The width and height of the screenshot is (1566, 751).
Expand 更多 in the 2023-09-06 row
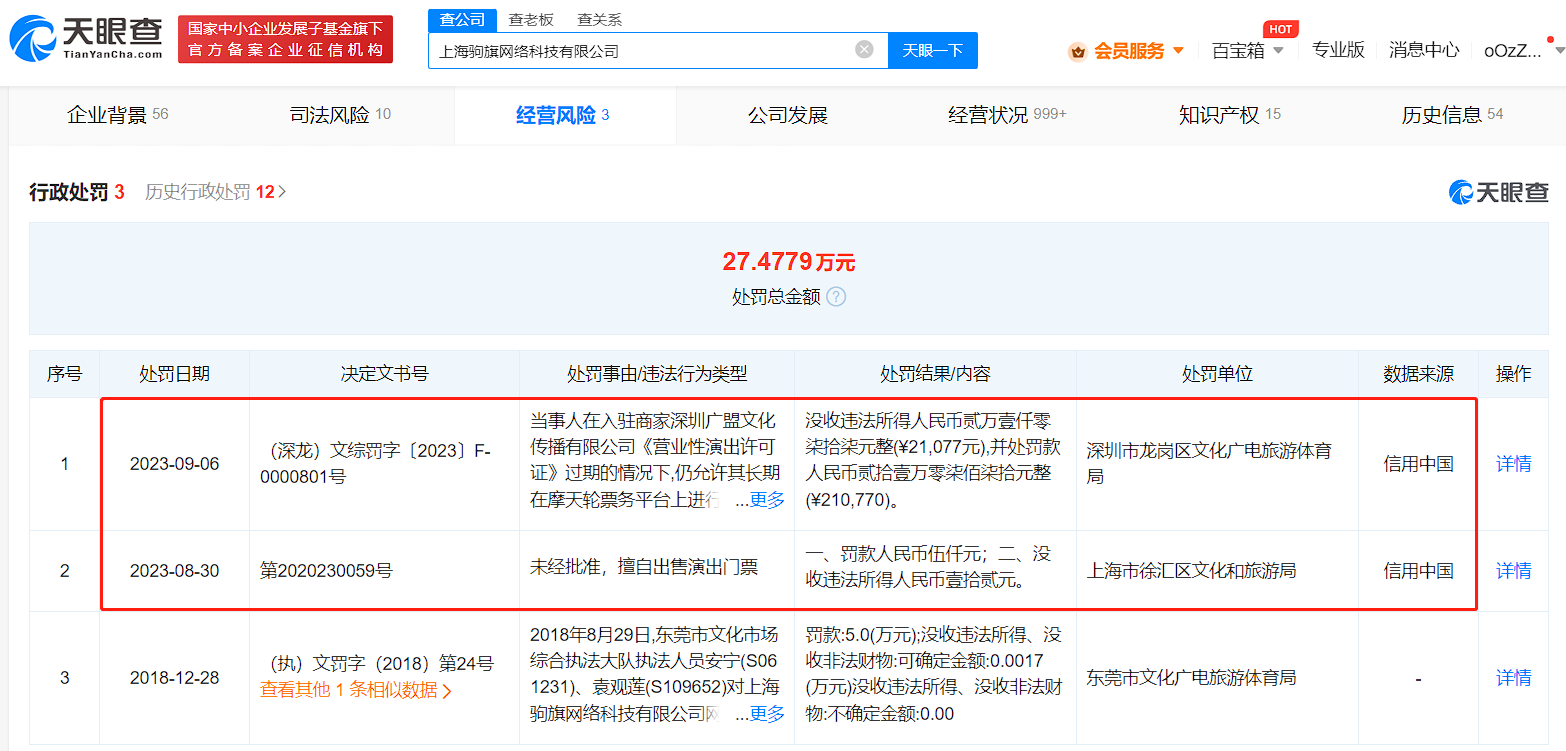tap(767, 501)
